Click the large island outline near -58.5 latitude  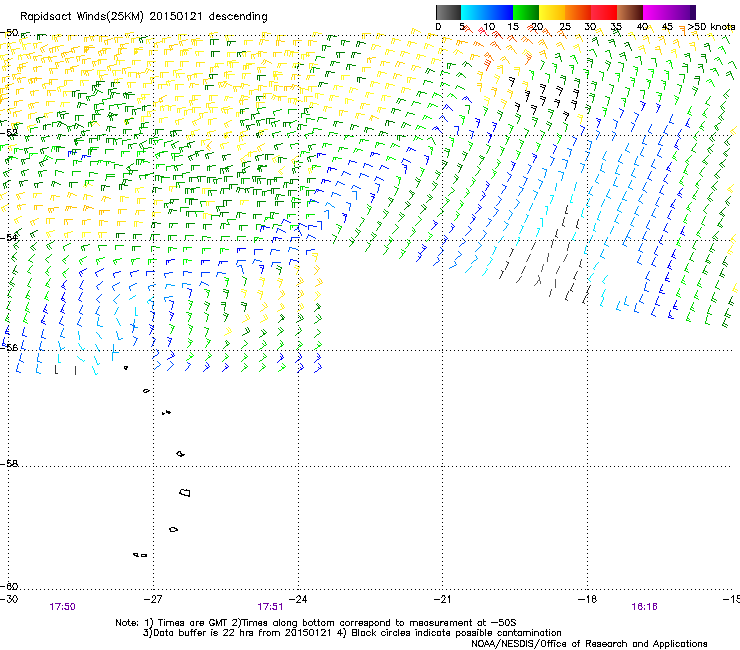coord(185,492)
